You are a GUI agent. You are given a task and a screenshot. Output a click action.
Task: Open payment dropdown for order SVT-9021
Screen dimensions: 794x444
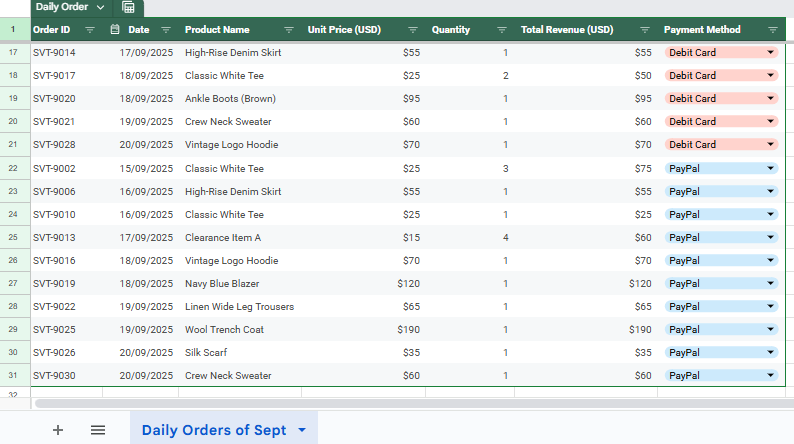[770, 122]
